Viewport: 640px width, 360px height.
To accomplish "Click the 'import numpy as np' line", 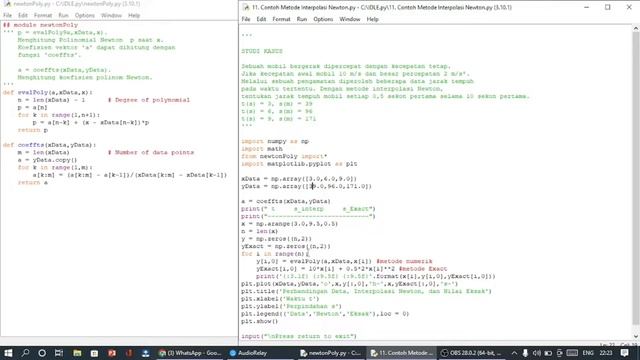I will (275, 141).
